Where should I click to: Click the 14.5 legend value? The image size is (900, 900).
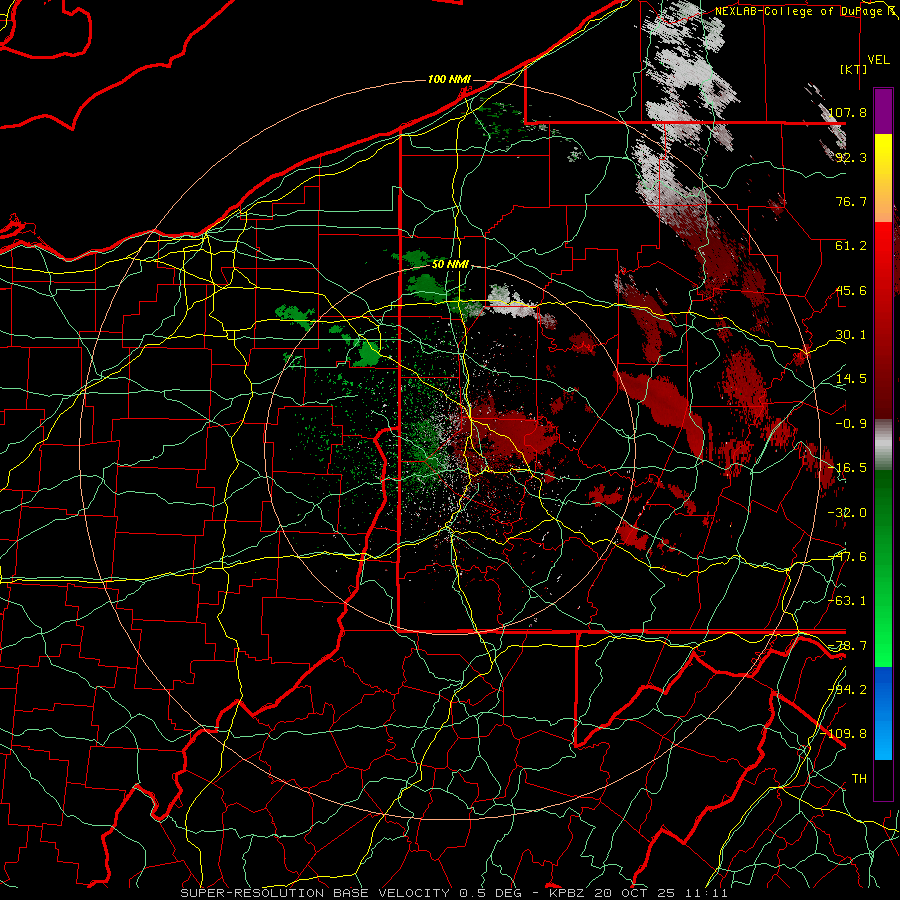click(851, 379)
